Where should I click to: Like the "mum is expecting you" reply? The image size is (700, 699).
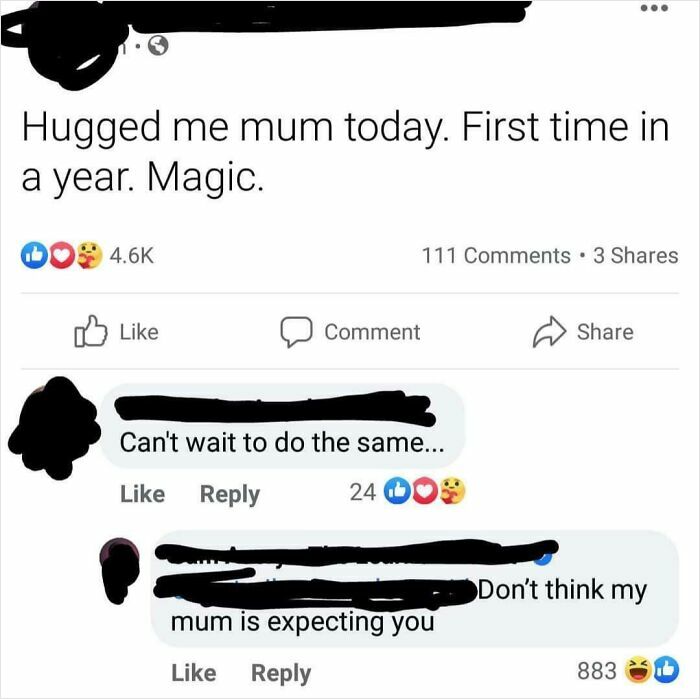coord(193,673)
